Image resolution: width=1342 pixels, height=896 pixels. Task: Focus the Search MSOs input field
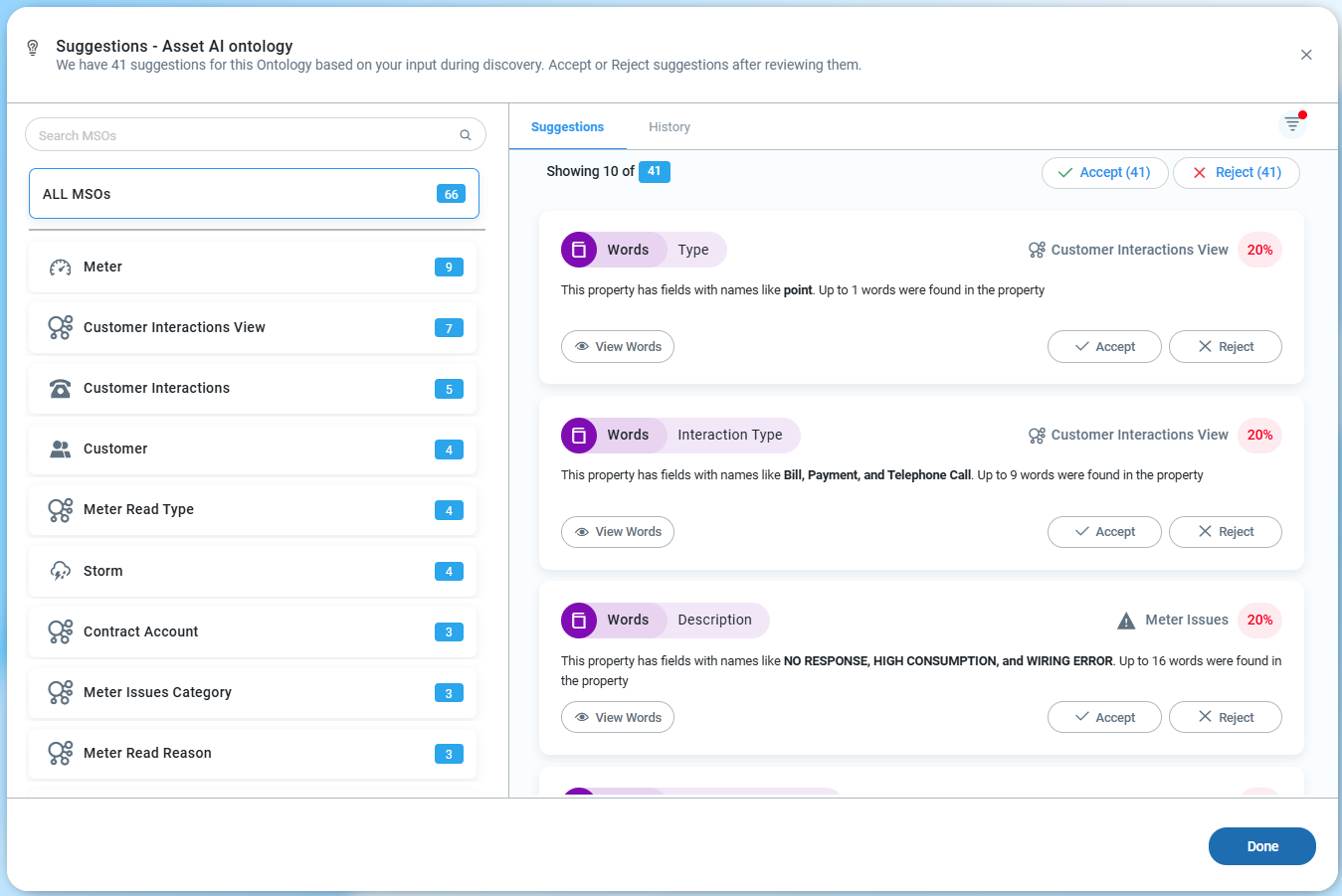244,135
